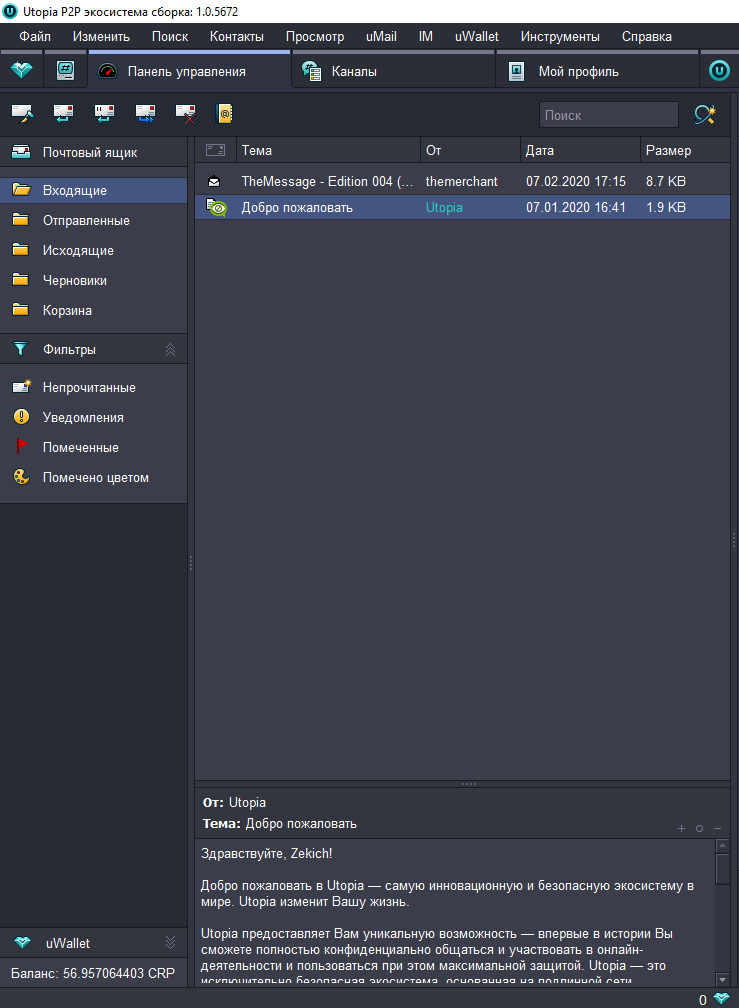Click the Flagged red flag icon

(22, 446)
